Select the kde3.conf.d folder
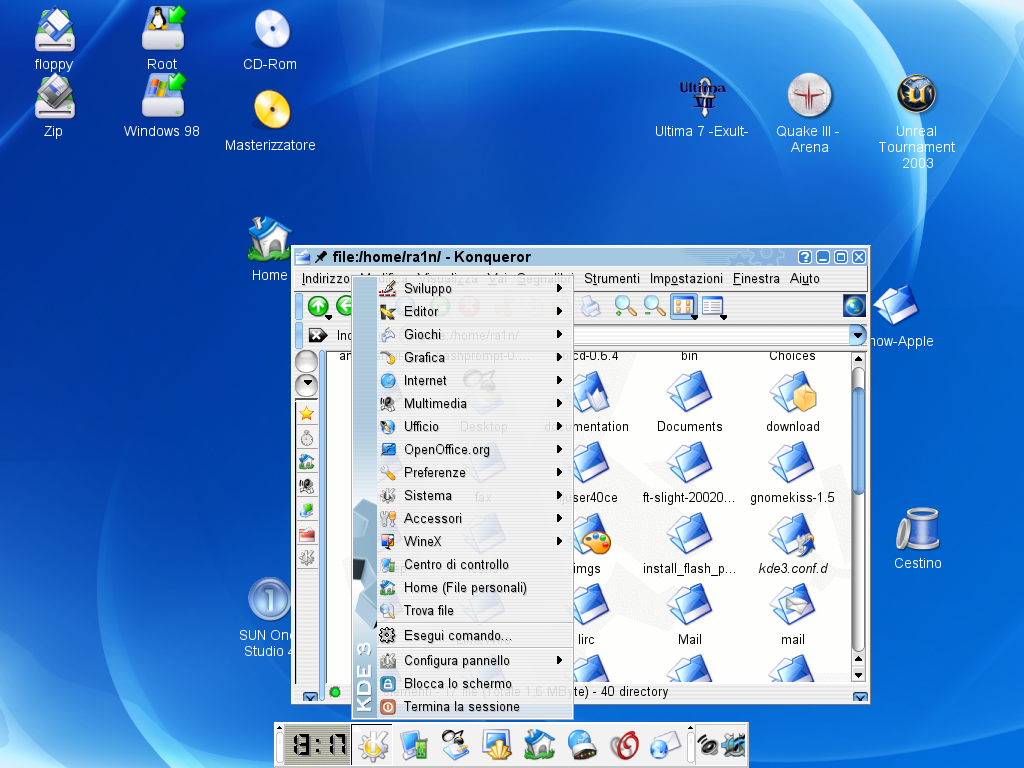Image resolution: width=1024 pixels, height=768 pixels. coord(793,545)
